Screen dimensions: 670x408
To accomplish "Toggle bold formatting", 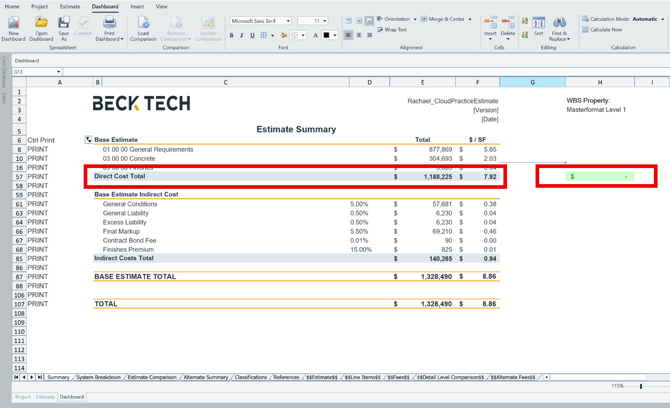I will tap(232, 35).
